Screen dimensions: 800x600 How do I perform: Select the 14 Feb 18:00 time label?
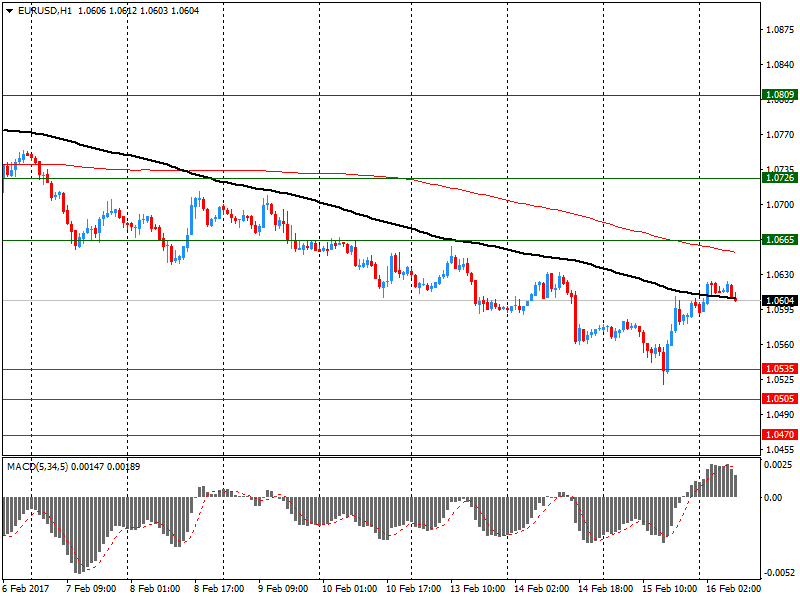tap(606, 588)
